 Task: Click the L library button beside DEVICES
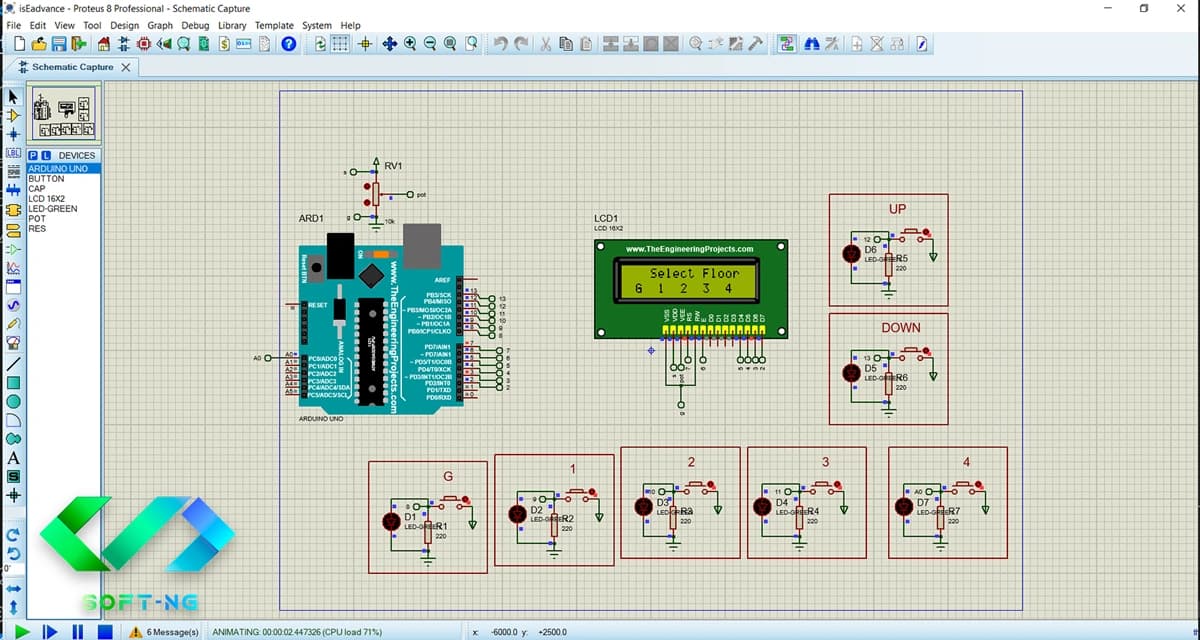click(45, 156)
